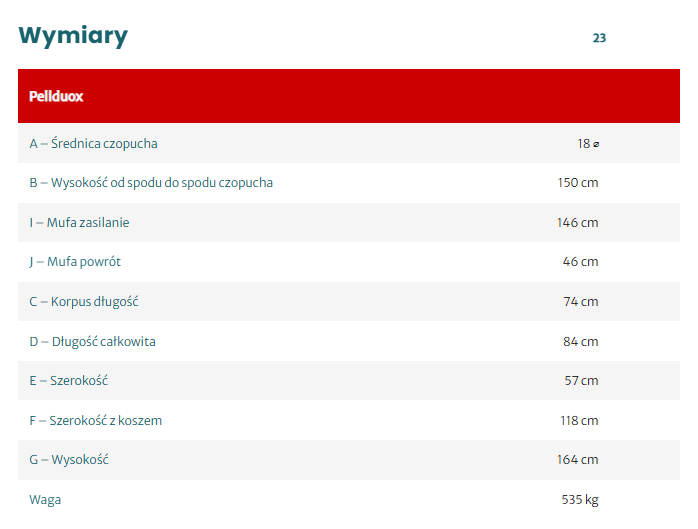Click the Wymiary heading
The image size is (698, 529).
pyautogui.click(x=73, y=36)
